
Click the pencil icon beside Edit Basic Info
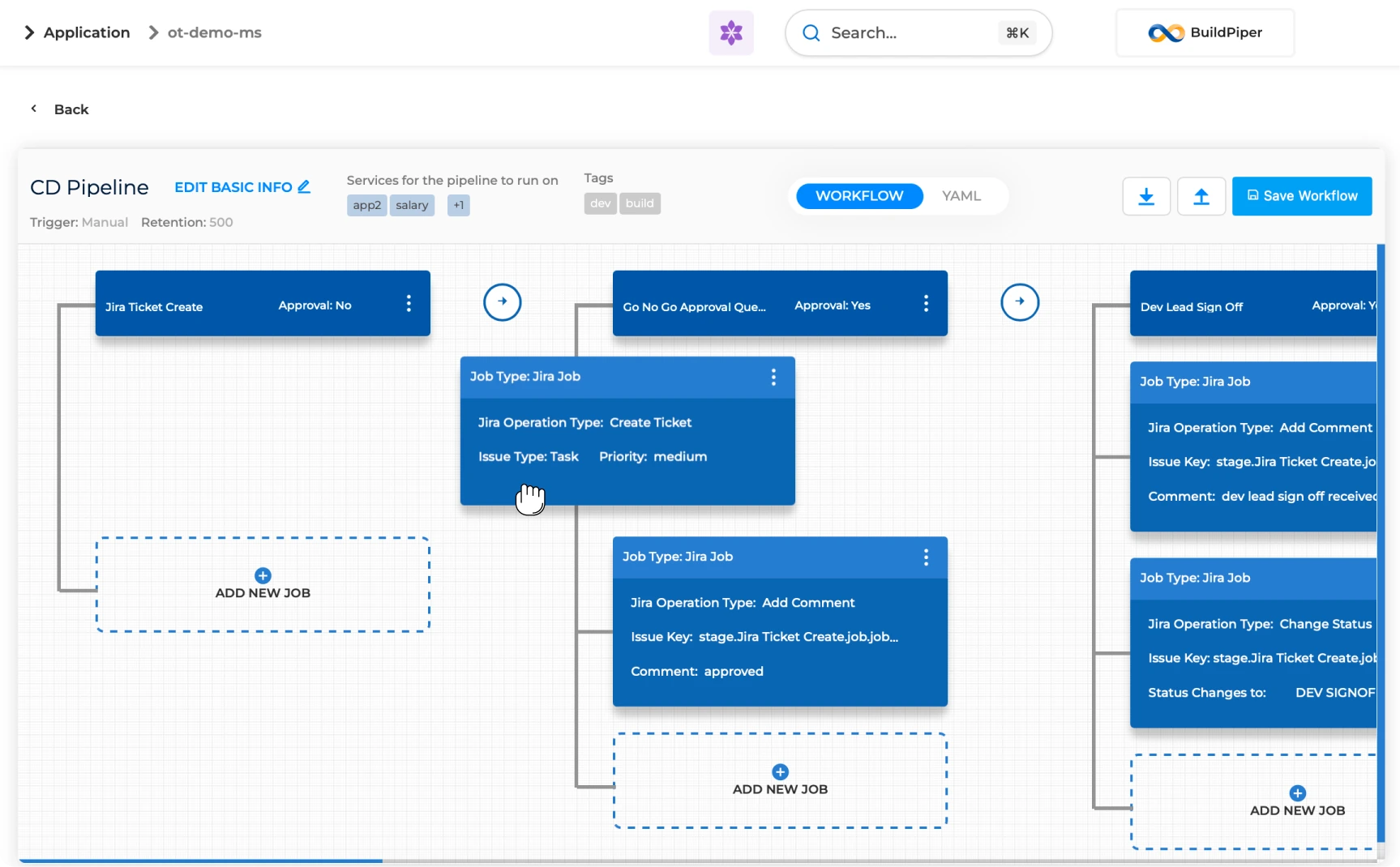point(304,186)
